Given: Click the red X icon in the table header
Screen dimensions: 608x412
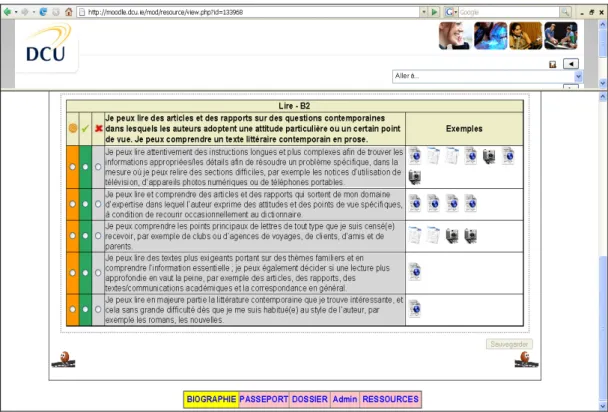Looking at the screenshot, I should point(98,128).
